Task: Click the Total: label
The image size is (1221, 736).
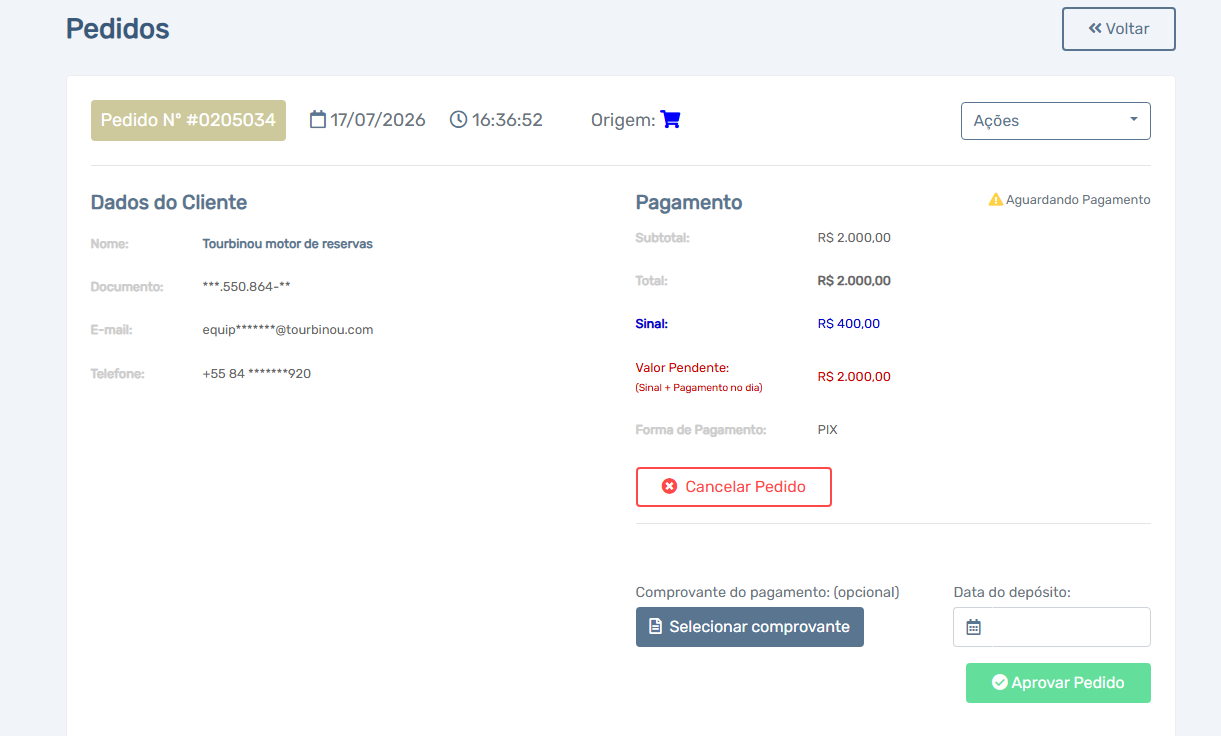Action: click(x=652, y=281)
